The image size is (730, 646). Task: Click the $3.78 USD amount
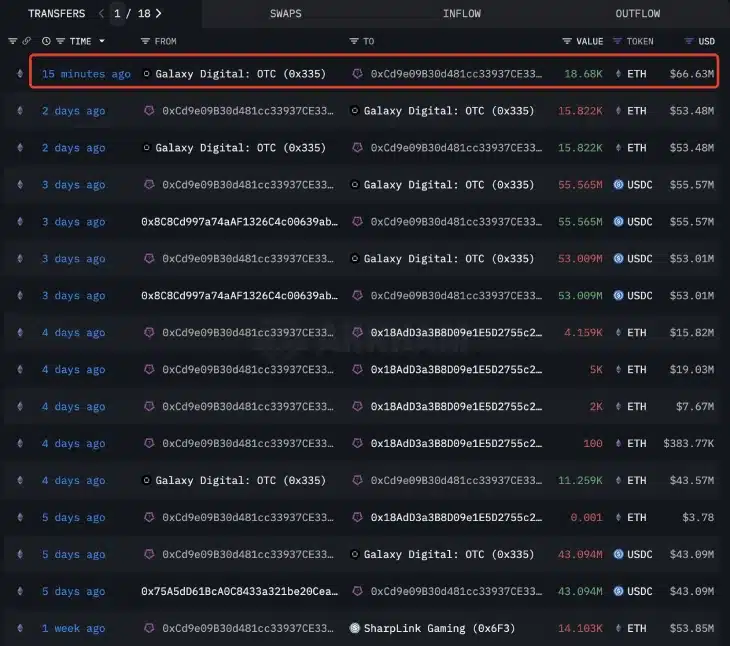698,517
